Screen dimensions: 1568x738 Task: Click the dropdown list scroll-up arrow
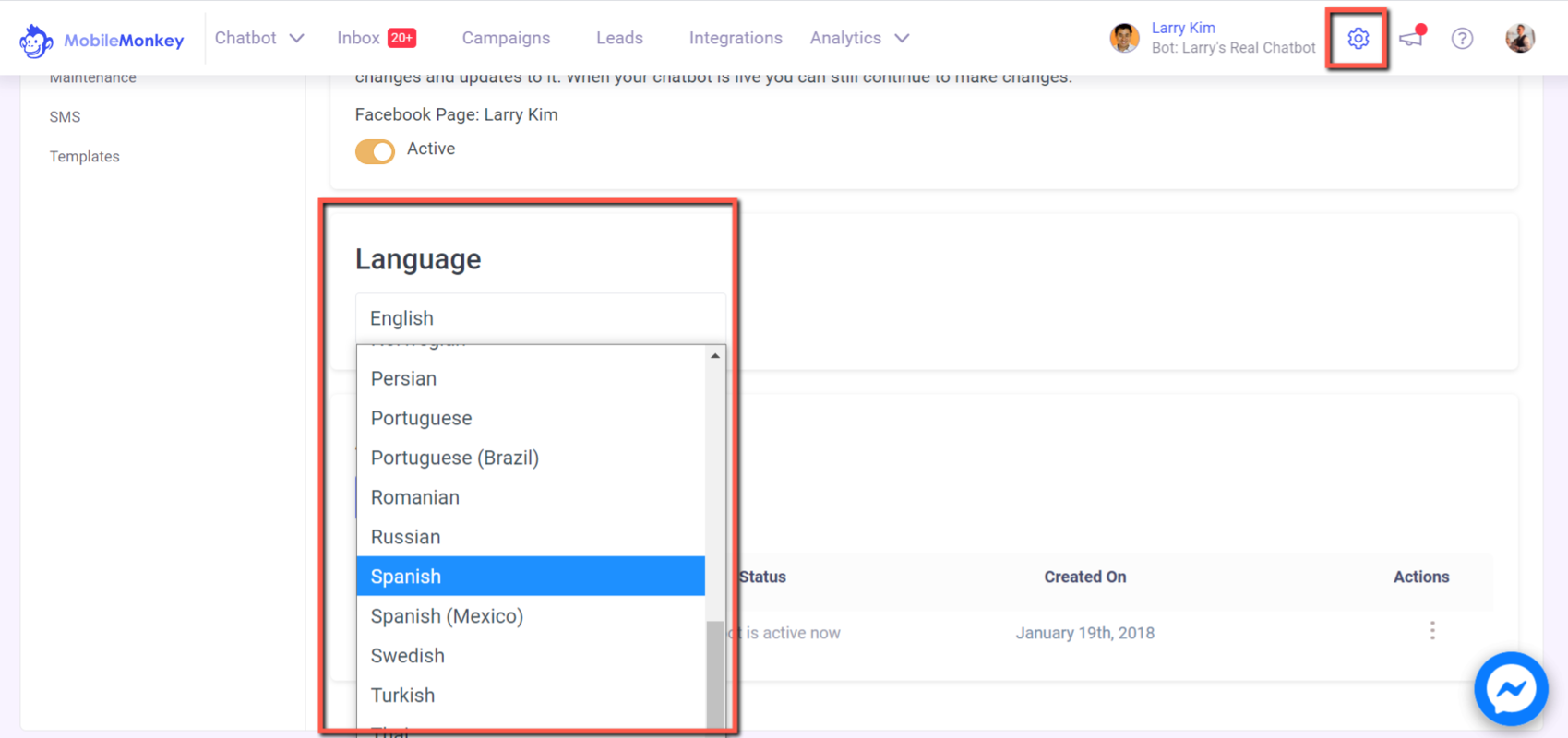click(x=715, y=356)
